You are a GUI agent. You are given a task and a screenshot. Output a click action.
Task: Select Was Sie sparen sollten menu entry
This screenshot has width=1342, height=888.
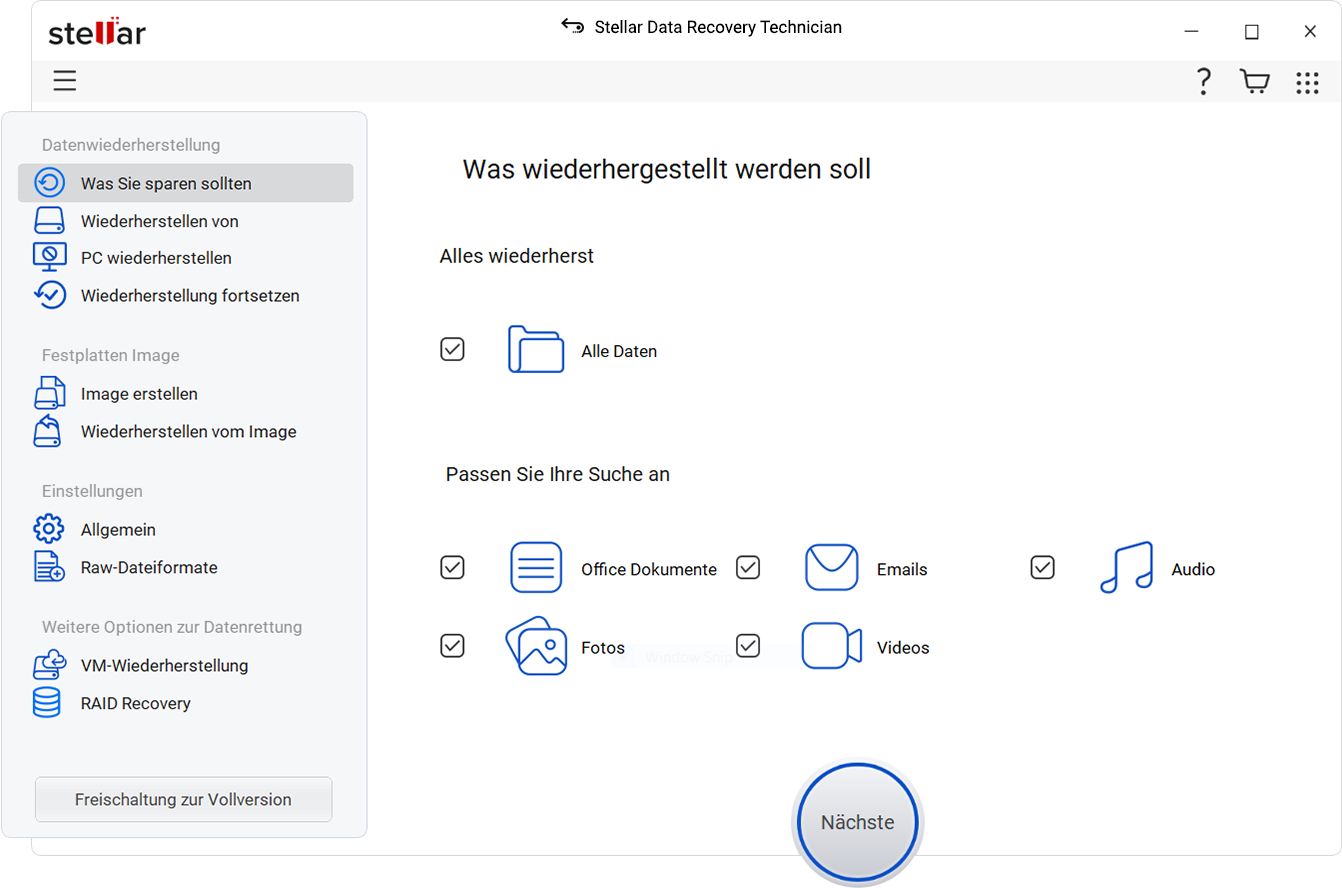coord(186,183)
